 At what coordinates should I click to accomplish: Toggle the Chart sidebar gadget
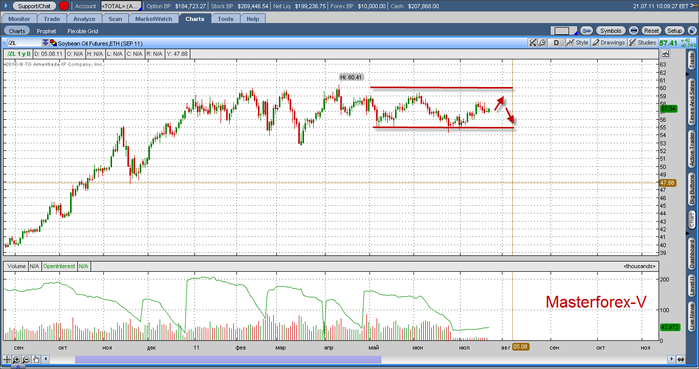click(691, 220)
